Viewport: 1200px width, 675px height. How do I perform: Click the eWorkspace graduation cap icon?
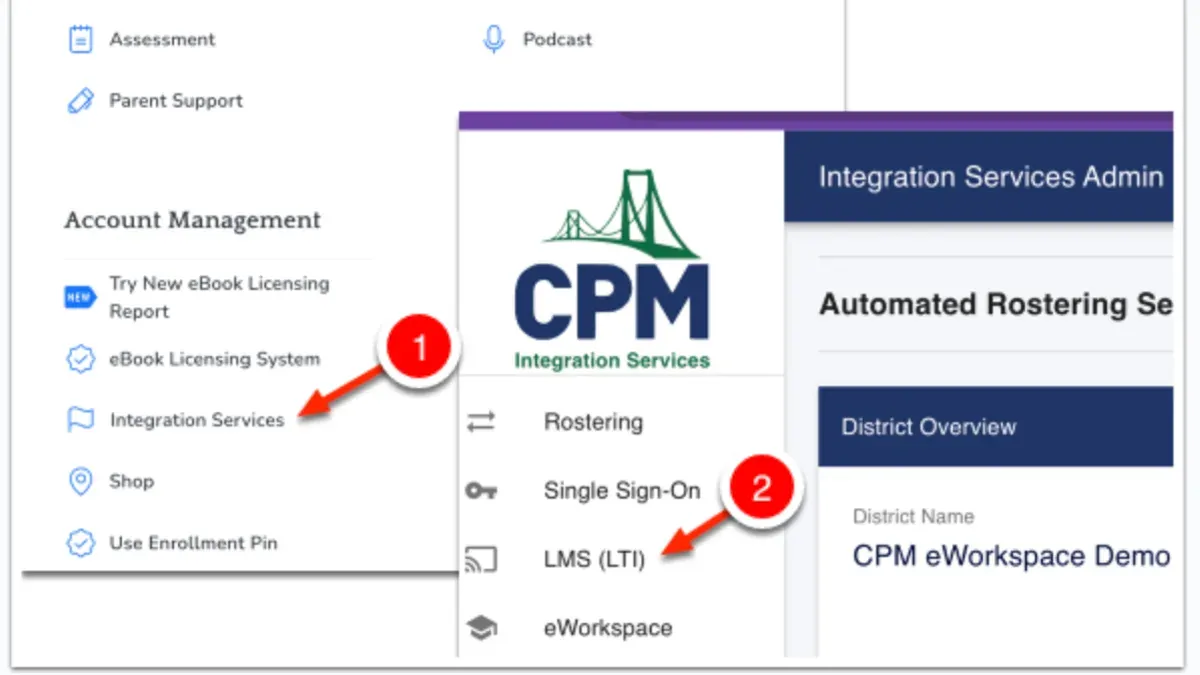pyautogui.click(x=481, y=628)
